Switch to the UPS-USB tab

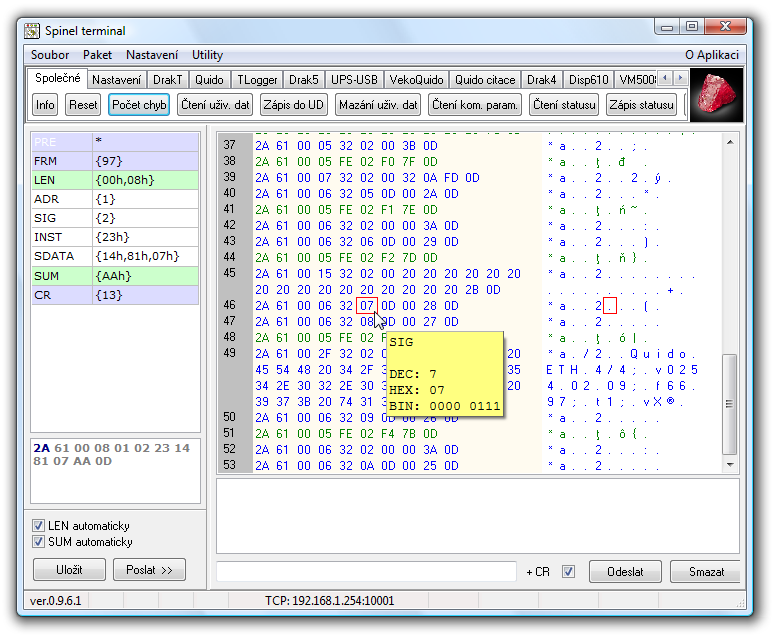[354, 80]
